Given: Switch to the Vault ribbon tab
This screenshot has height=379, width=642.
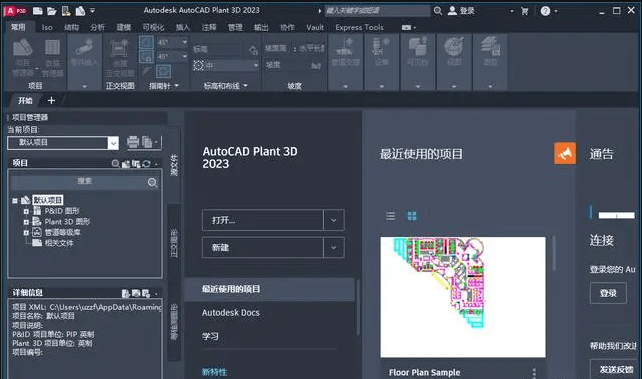Looking at the screenshot, I should [x=315, y=27].
